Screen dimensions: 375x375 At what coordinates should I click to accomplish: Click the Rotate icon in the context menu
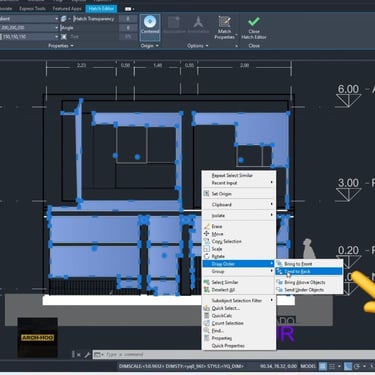click(x=207, y=256)
